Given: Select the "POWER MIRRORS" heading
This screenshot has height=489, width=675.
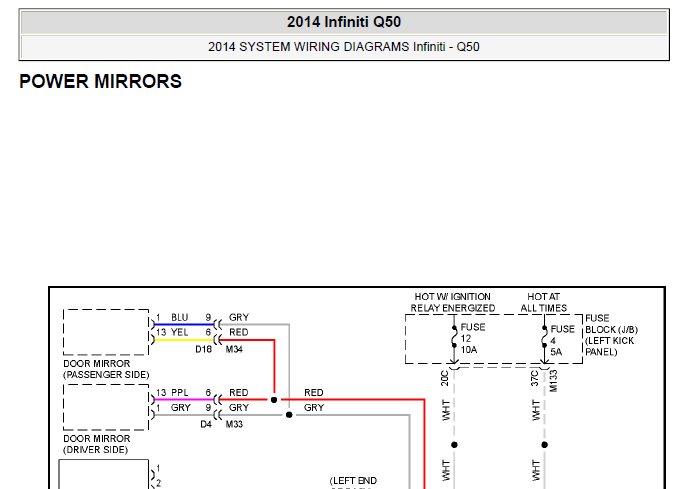Looking at the screenshot, I should (100, 81).
